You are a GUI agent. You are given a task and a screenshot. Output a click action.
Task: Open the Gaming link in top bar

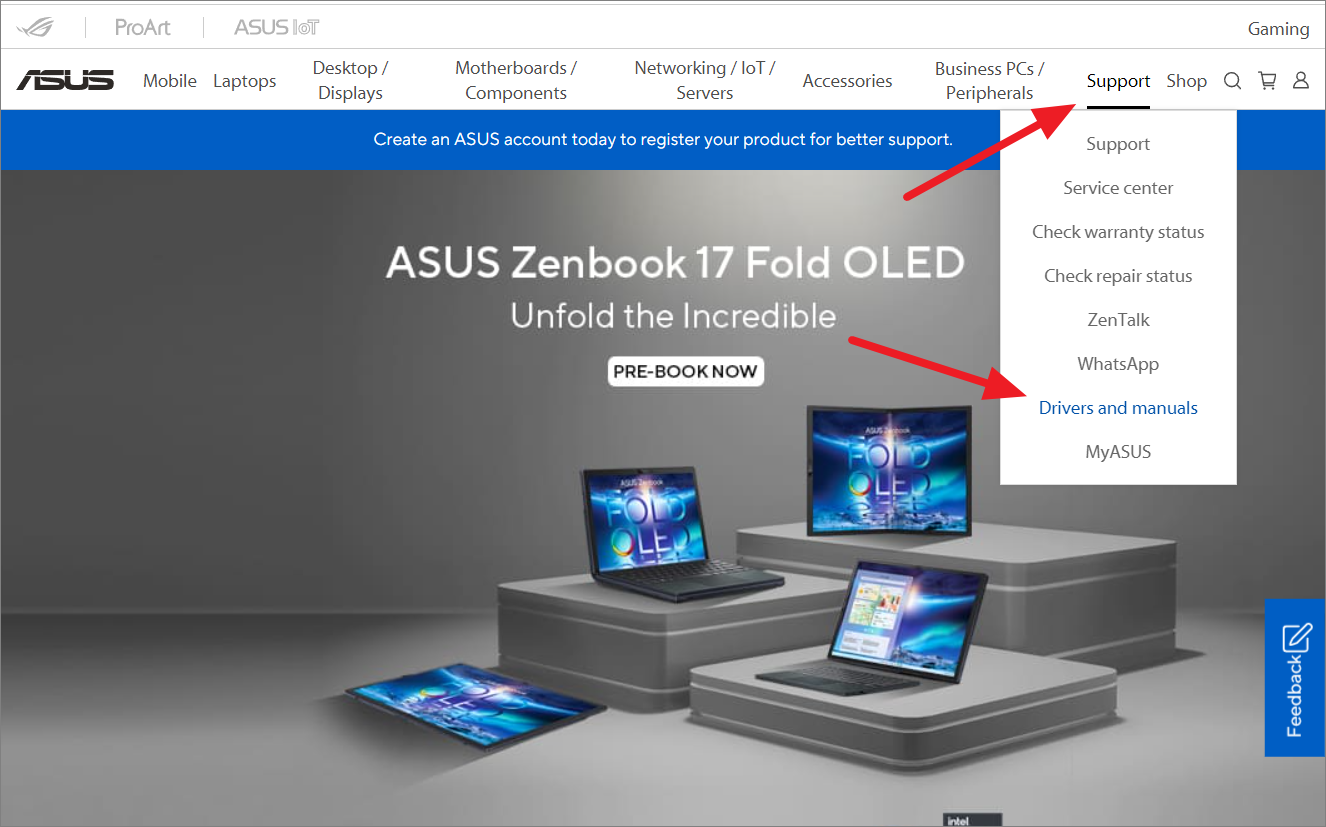(x=1278, y=29)
